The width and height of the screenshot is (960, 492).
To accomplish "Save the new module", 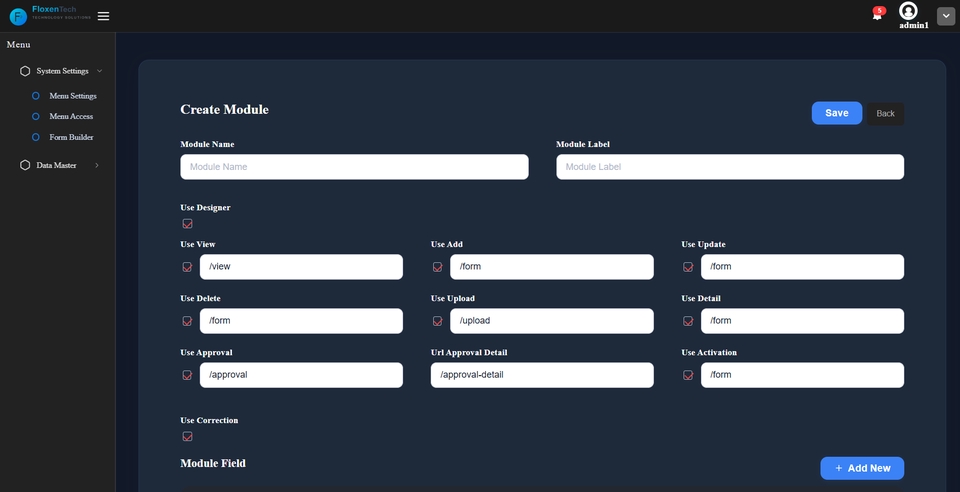I will (x=837, y=113).
